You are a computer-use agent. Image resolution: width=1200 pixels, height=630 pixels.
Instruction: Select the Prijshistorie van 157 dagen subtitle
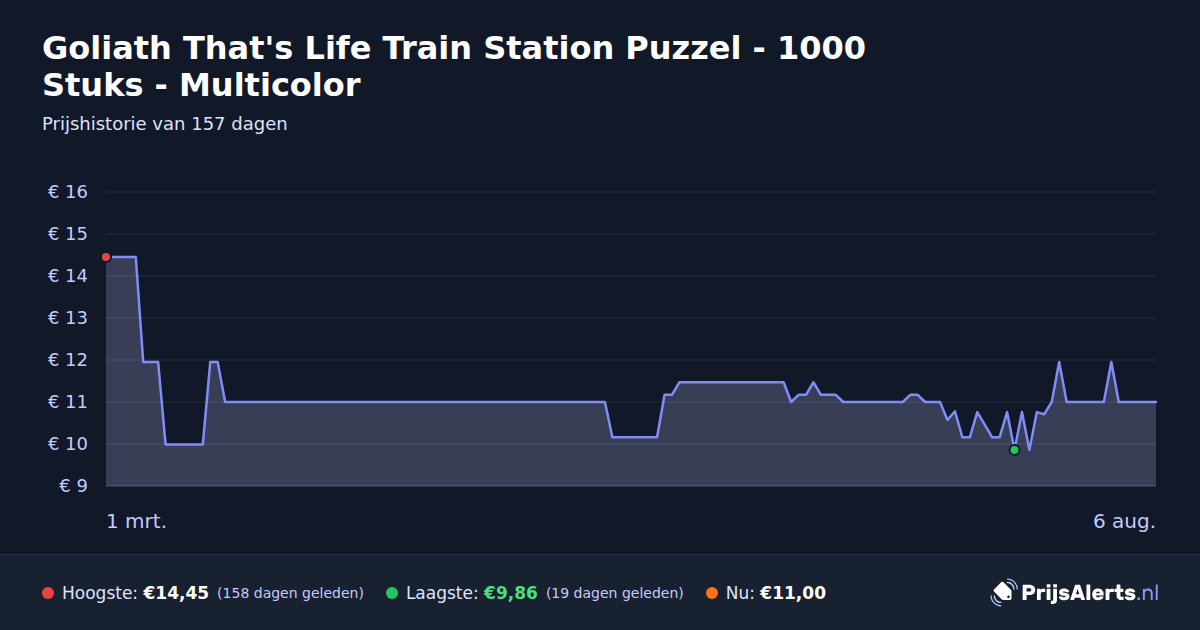pyautogui.click(x=165, y=124)
